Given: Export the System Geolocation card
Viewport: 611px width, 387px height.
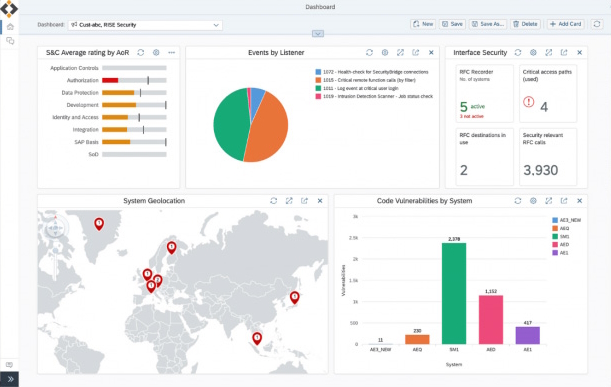Looking at the screenshot, I should click(x=304, y=201).
